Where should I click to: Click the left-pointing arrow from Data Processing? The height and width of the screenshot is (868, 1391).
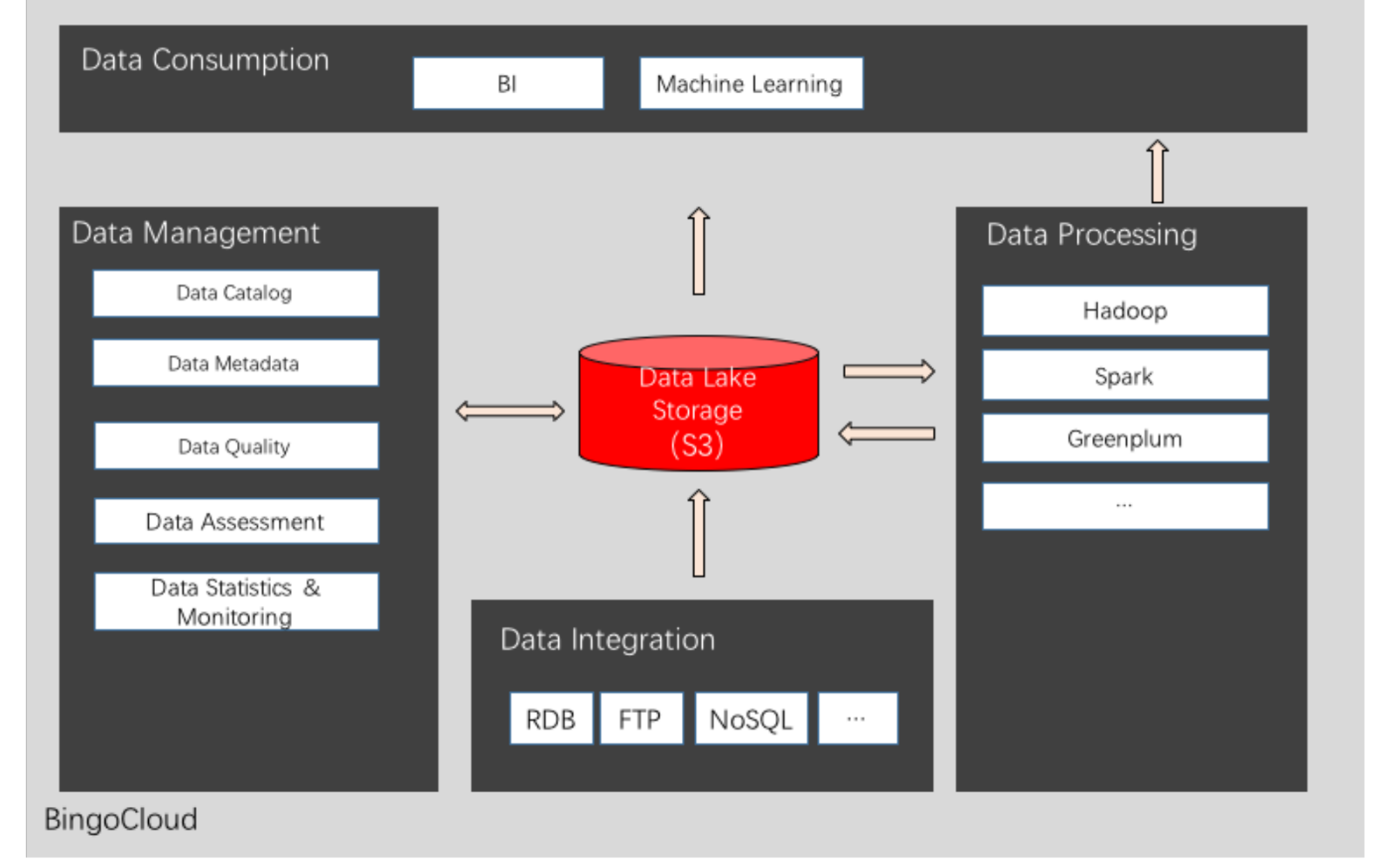click(887, 434)
